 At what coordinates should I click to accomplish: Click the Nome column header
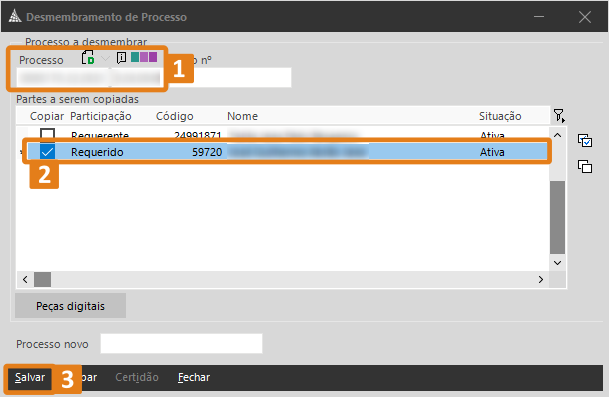tap(242, 116)
